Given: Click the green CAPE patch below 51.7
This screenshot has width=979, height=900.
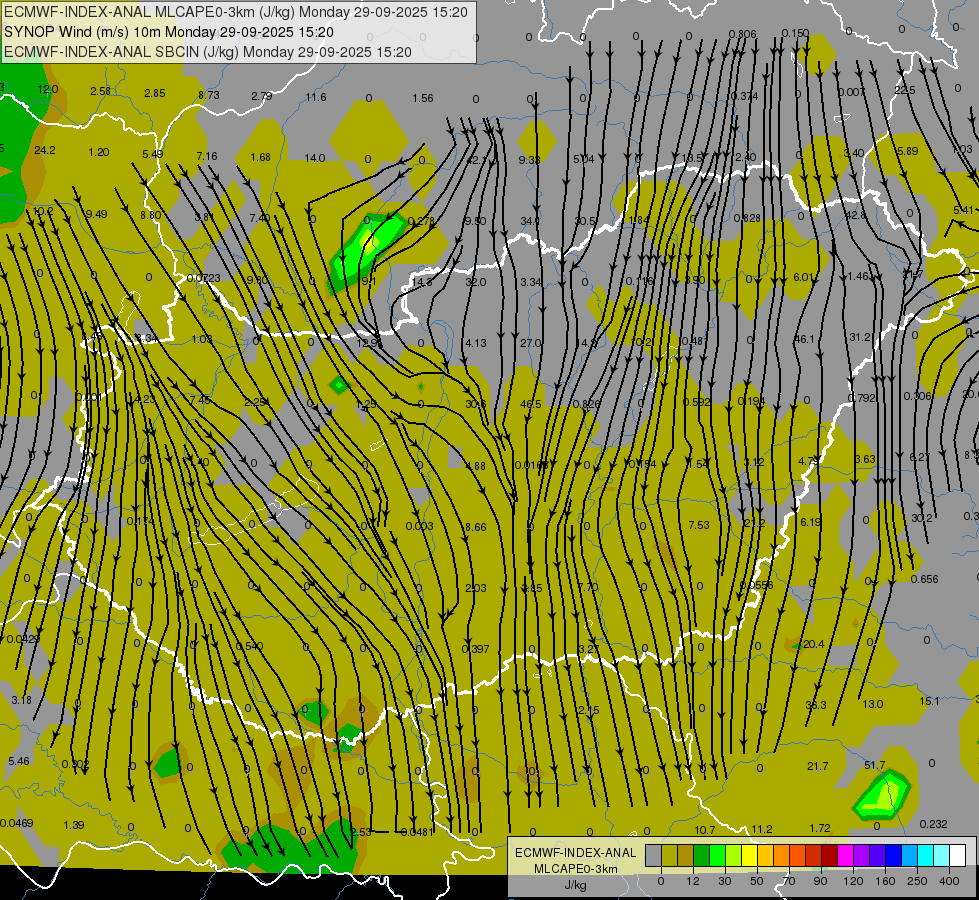Looking at the screenshot, I should tap(882, 795).
